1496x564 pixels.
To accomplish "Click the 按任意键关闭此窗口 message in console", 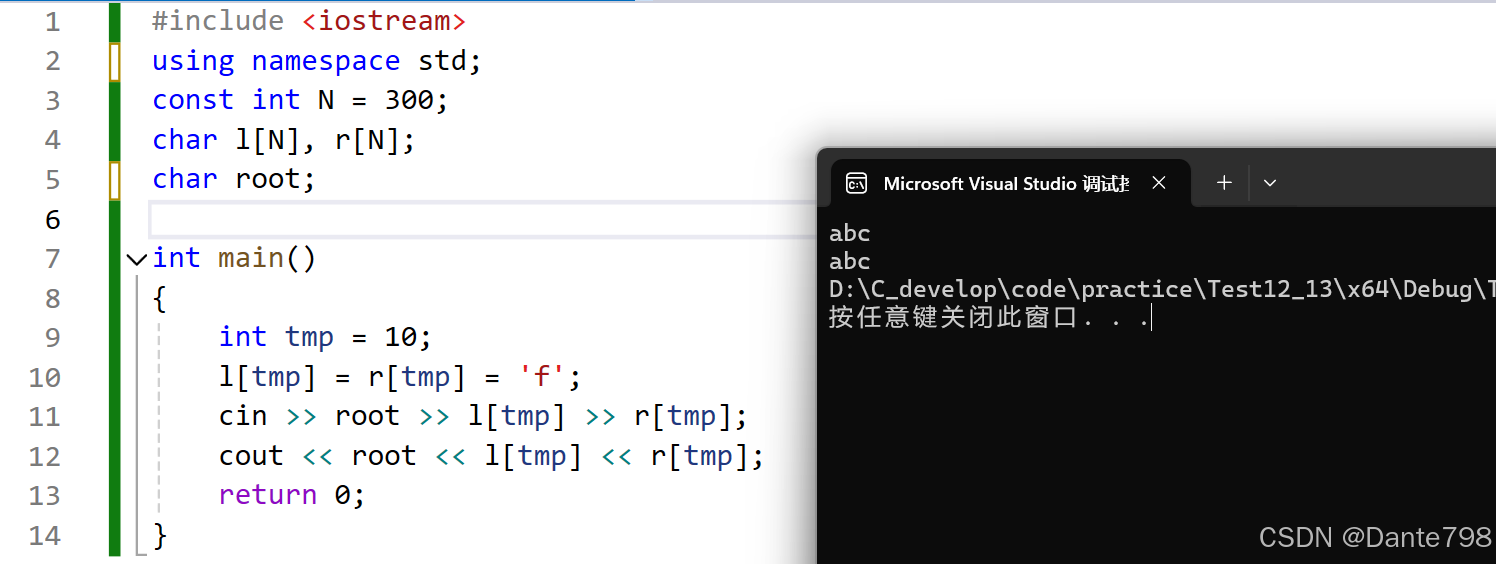I will (990, 318).
